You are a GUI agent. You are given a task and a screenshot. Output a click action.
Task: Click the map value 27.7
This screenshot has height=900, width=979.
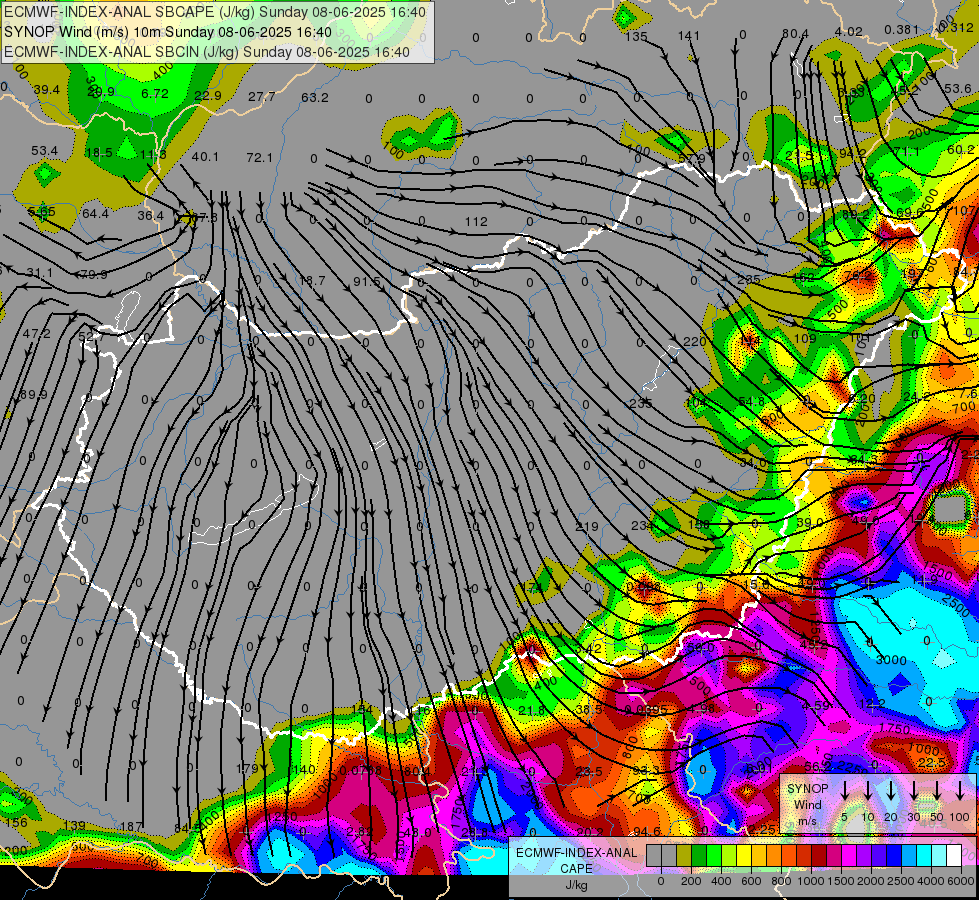pos(262,97)
